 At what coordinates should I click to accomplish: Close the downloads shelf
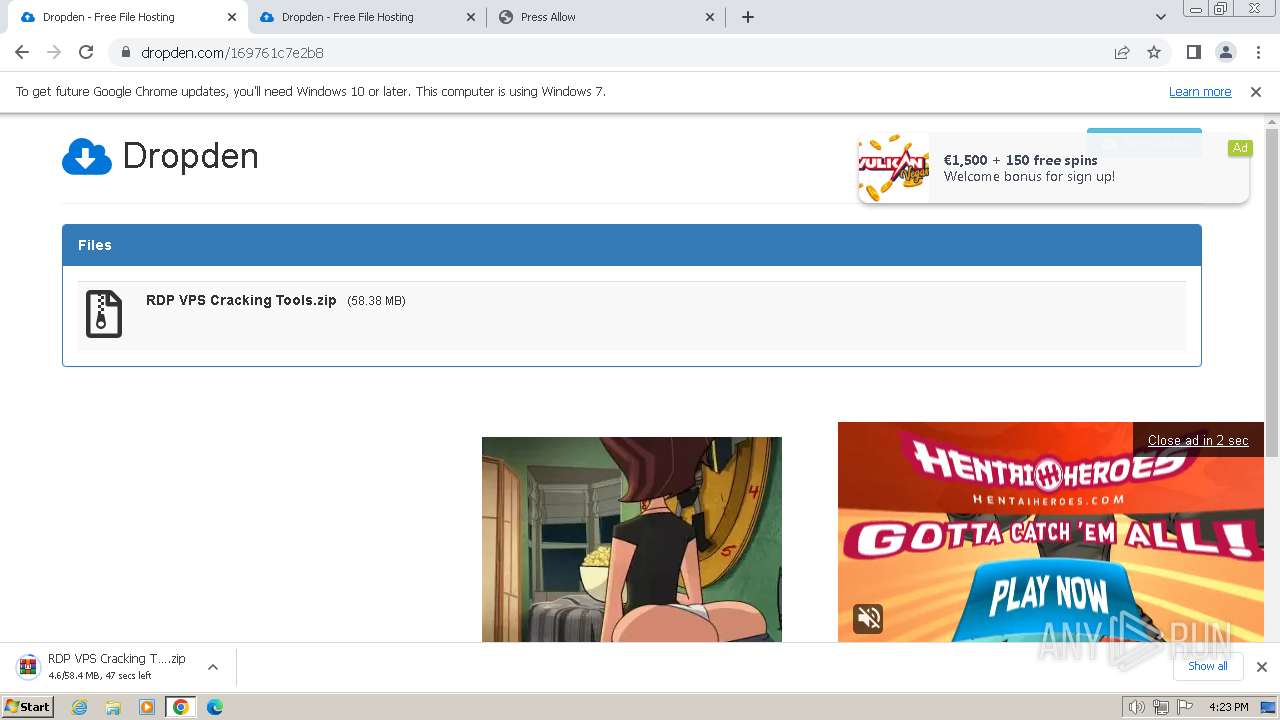click(1261, 667)
